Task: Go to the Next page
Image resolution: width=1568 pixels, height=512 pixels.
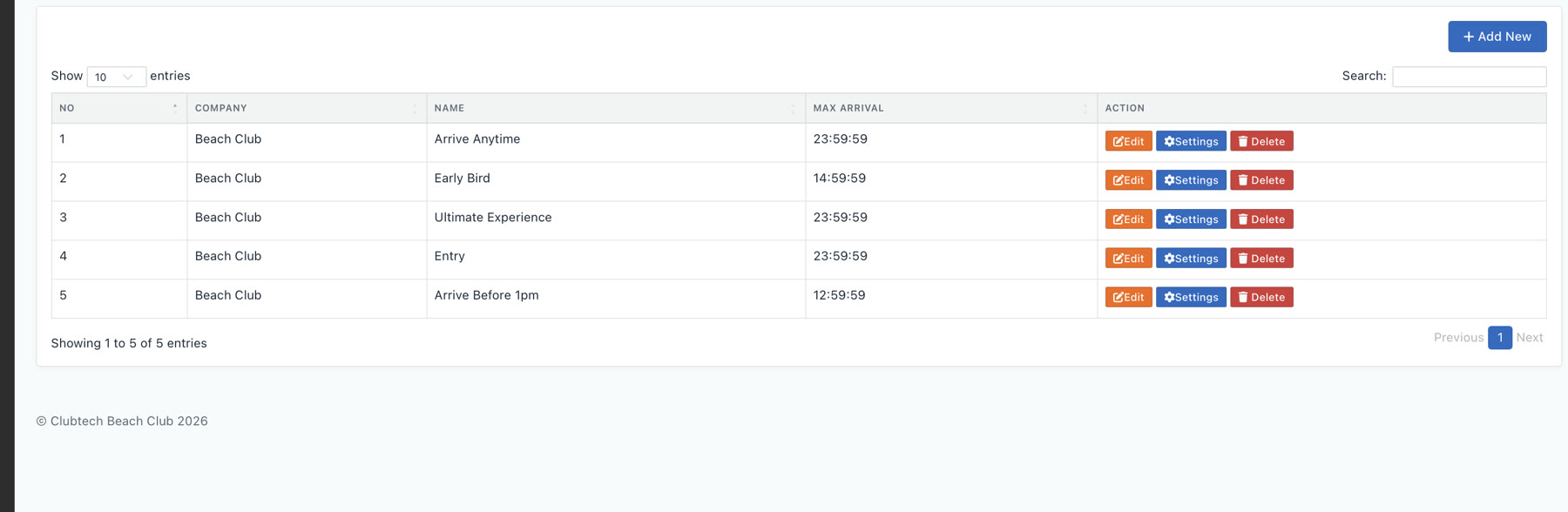Action: tap(1529, 338)
